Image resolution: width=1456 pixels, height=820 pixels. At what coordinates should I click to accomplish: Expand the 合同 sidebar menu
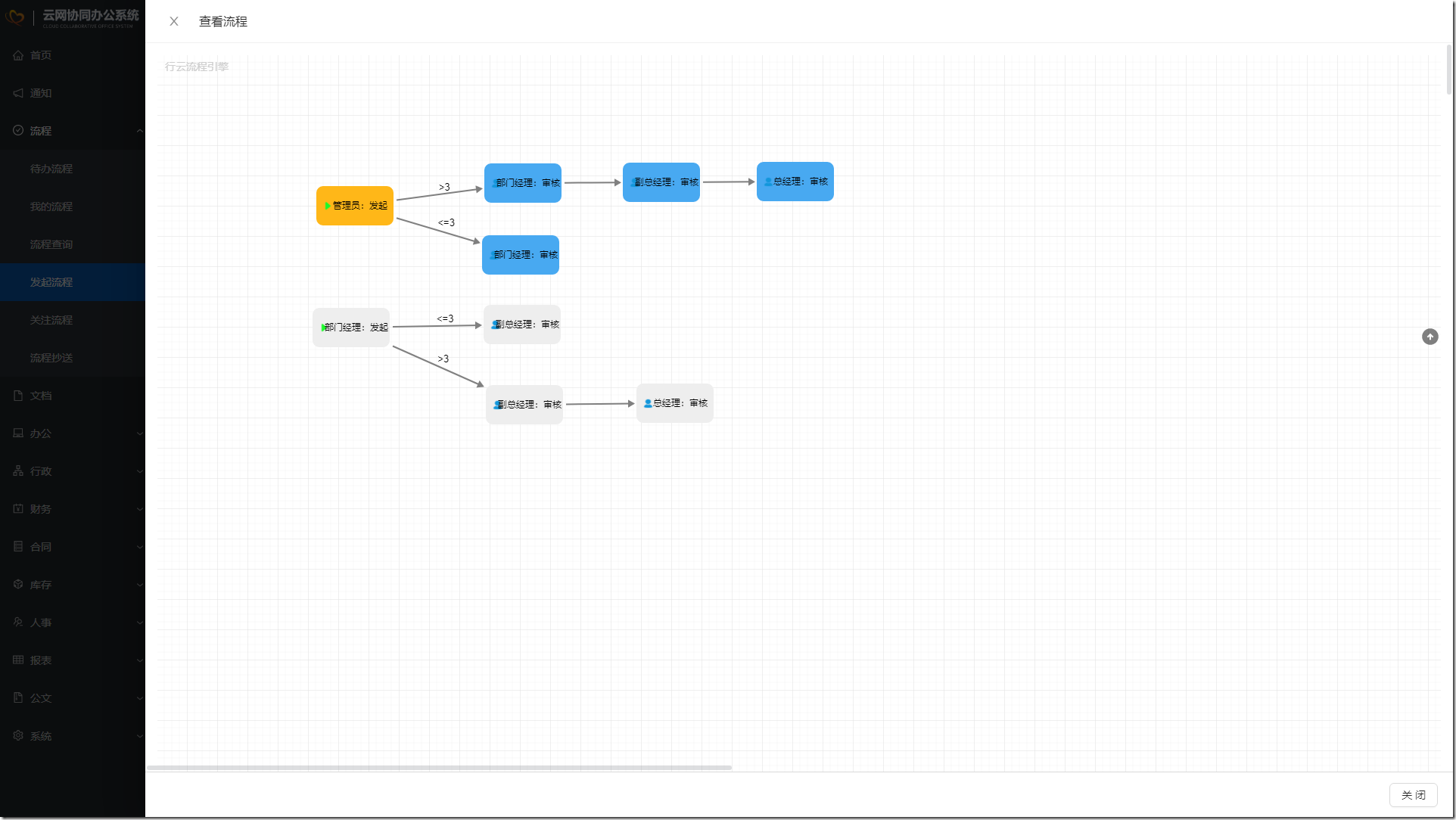(73, 547)
